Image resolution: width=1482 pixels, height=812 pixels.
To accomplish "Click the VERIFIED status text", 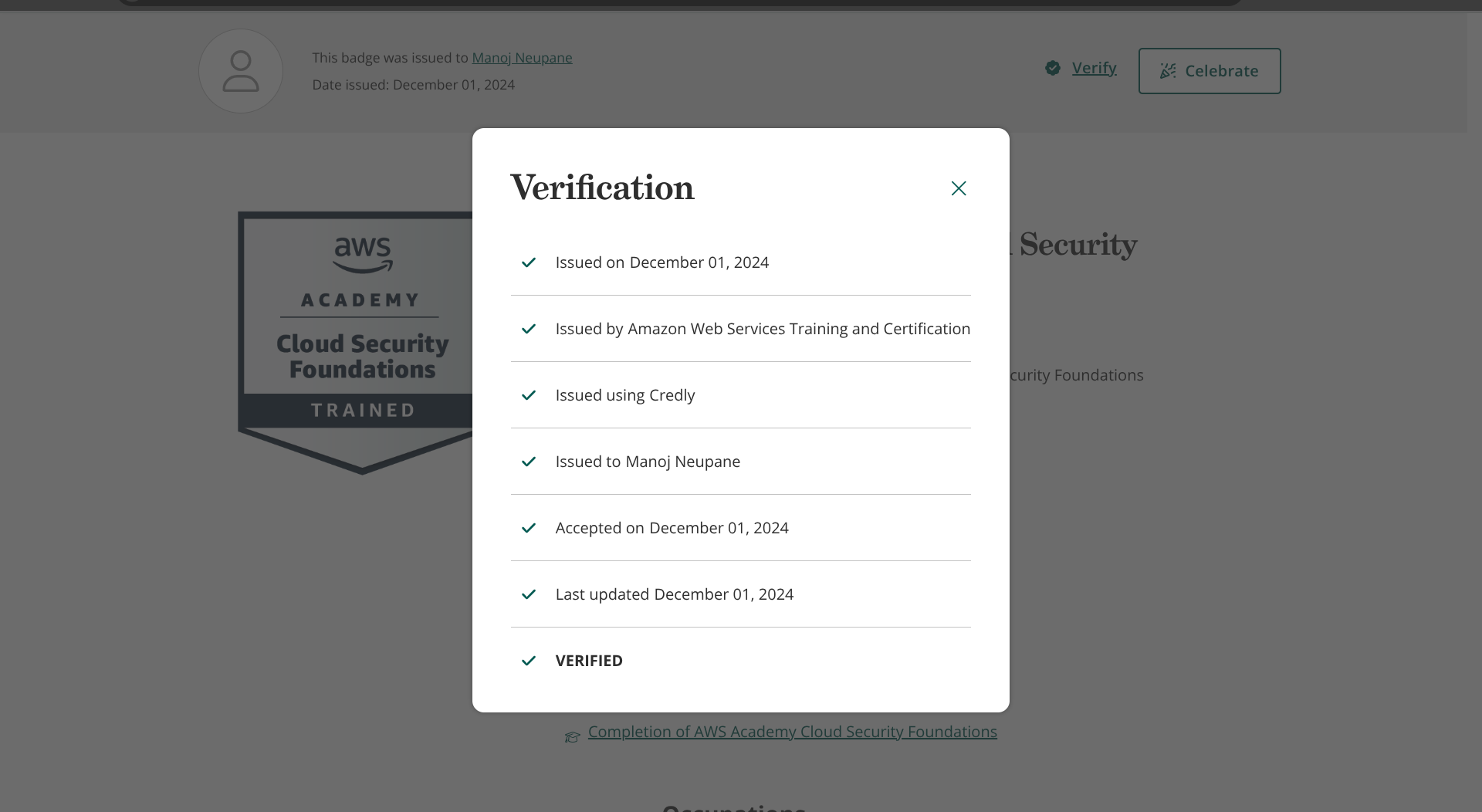I will (x=589, y=661).
